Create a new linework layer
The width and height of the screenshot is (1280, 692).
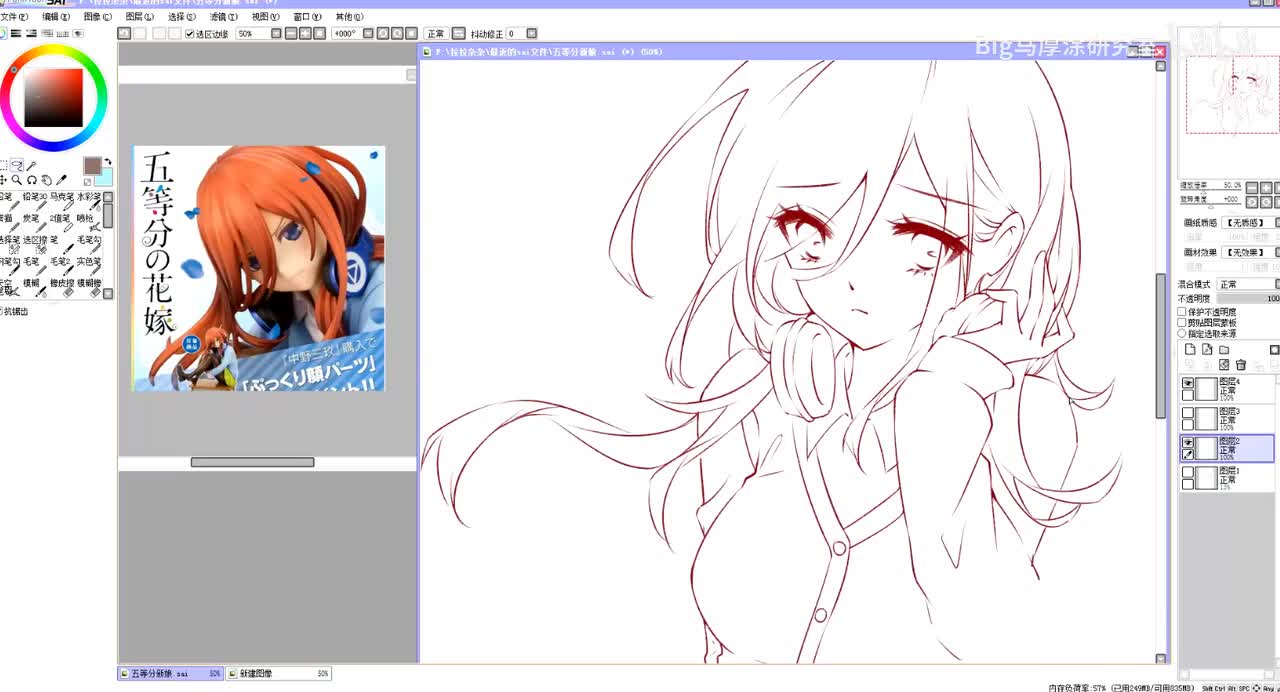click(1207, 349)
